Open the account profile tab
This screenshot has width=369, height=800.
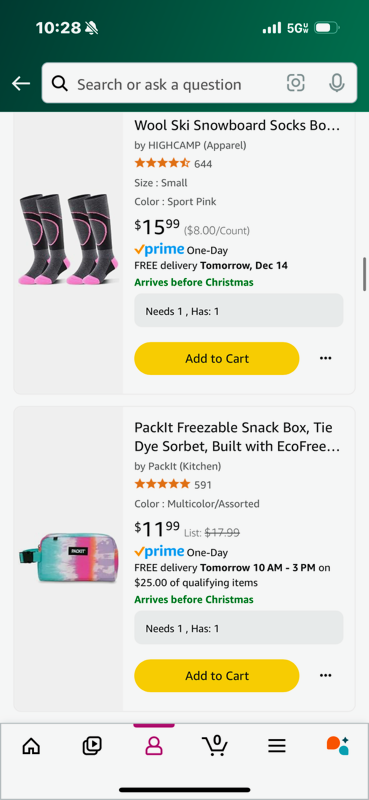click(x=154, y=746)
